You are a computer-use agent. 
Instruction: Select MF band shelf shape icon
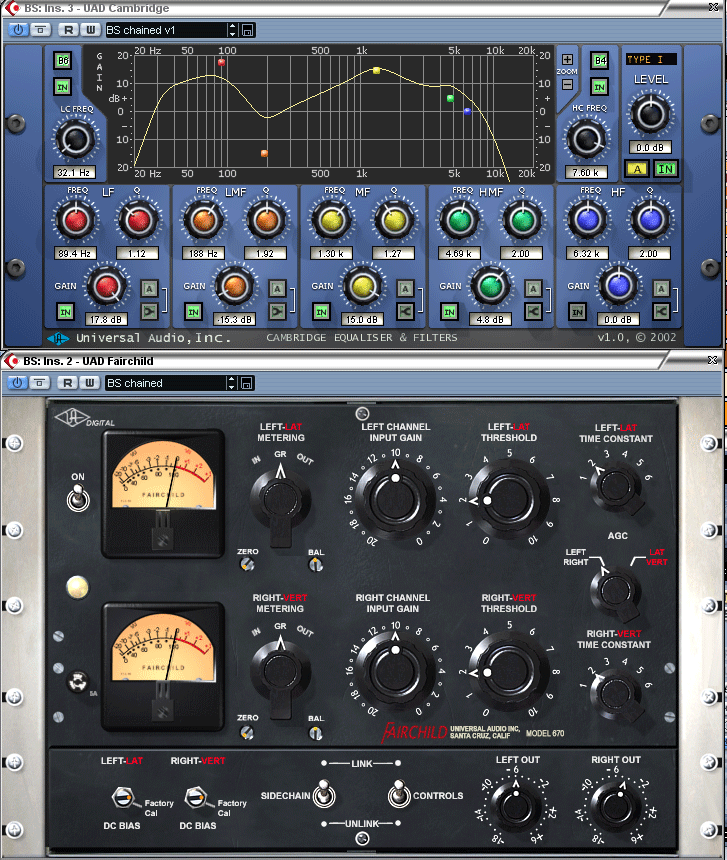[x=405, y=312]
